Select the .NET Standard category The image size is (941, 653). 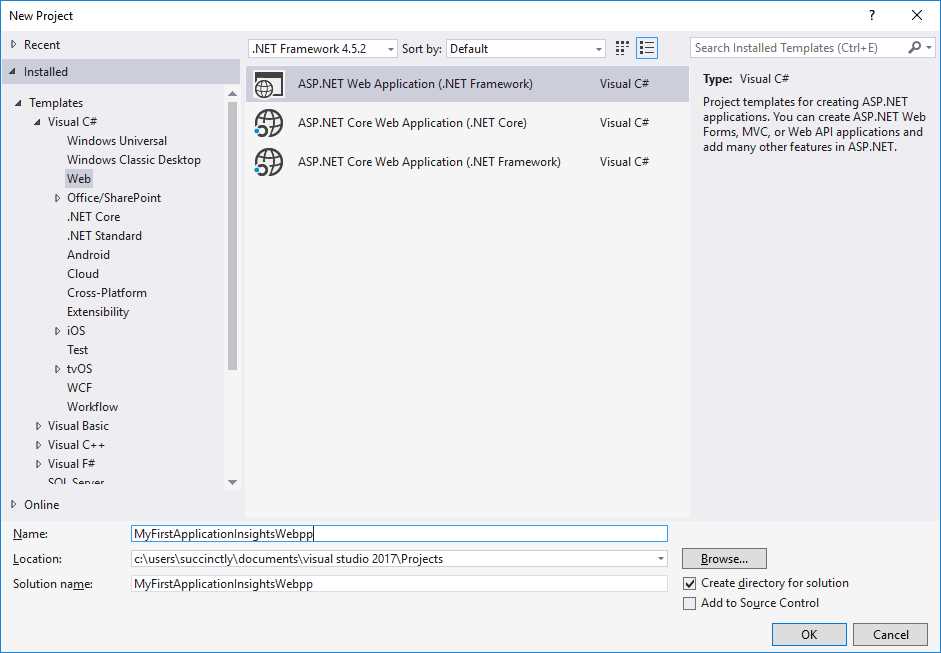pos(104,236)
